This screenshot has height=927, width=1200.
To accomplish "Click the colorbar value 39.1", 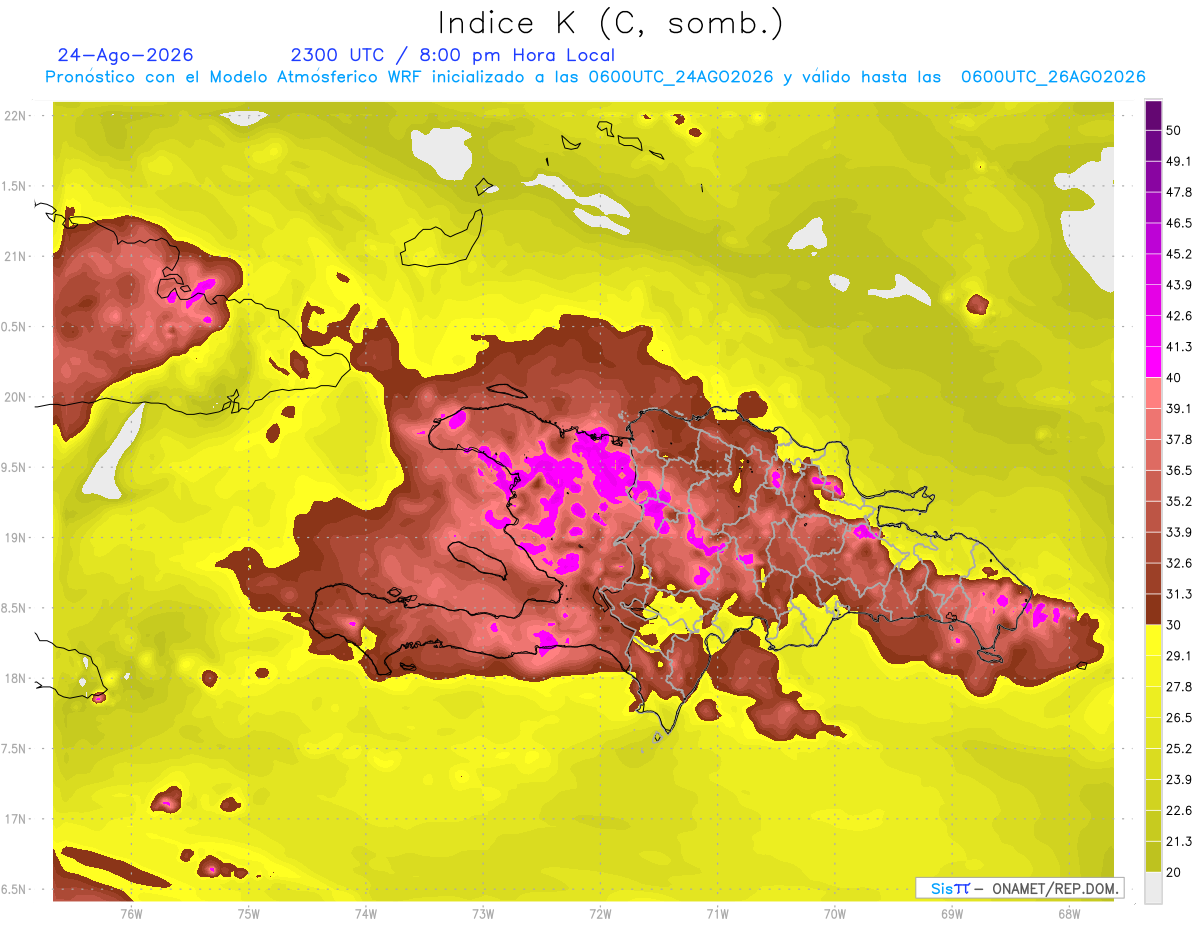I will [x=1179, y=408].
